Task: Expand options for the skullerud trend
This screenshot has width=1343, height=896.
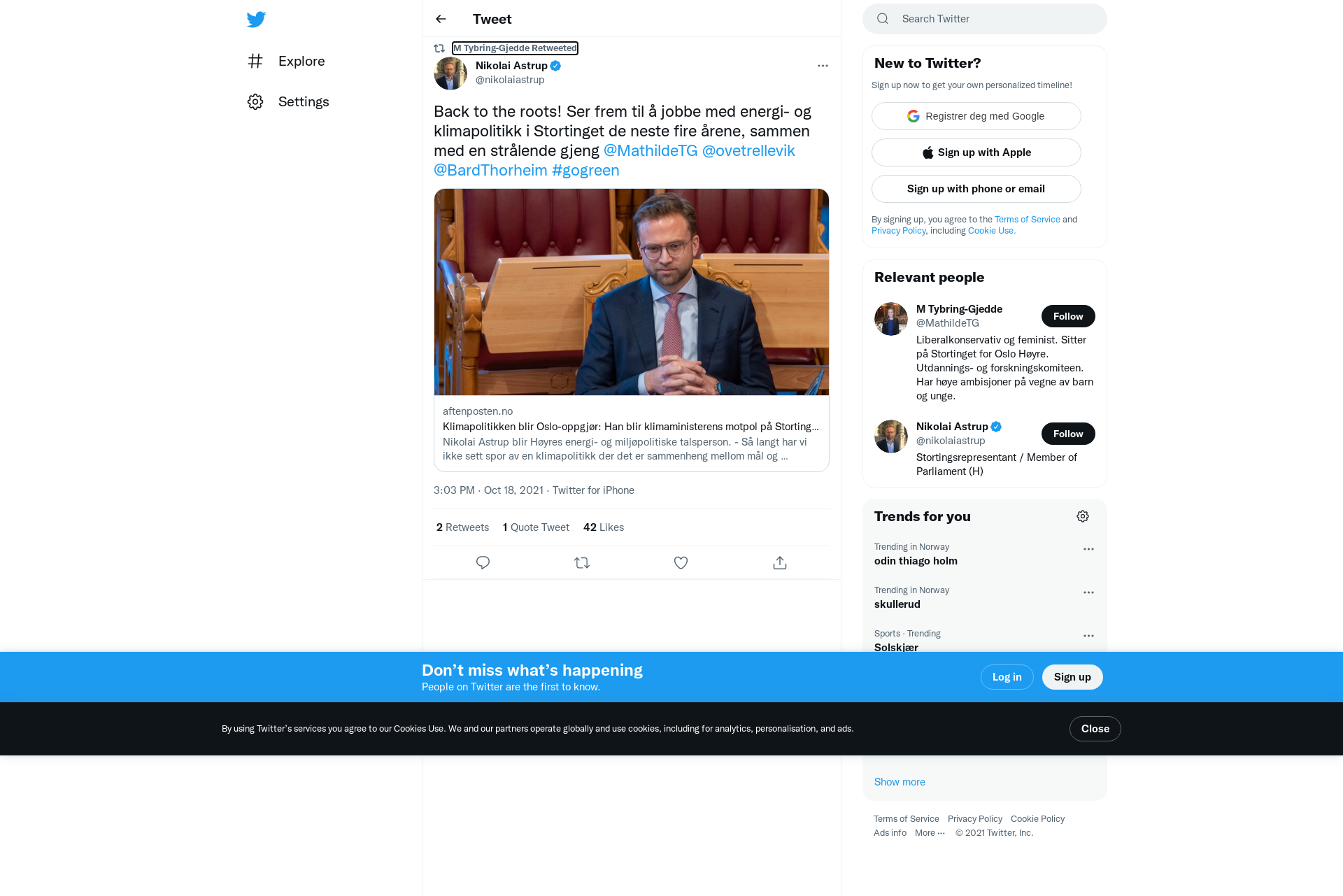Action: [1088, 592]
